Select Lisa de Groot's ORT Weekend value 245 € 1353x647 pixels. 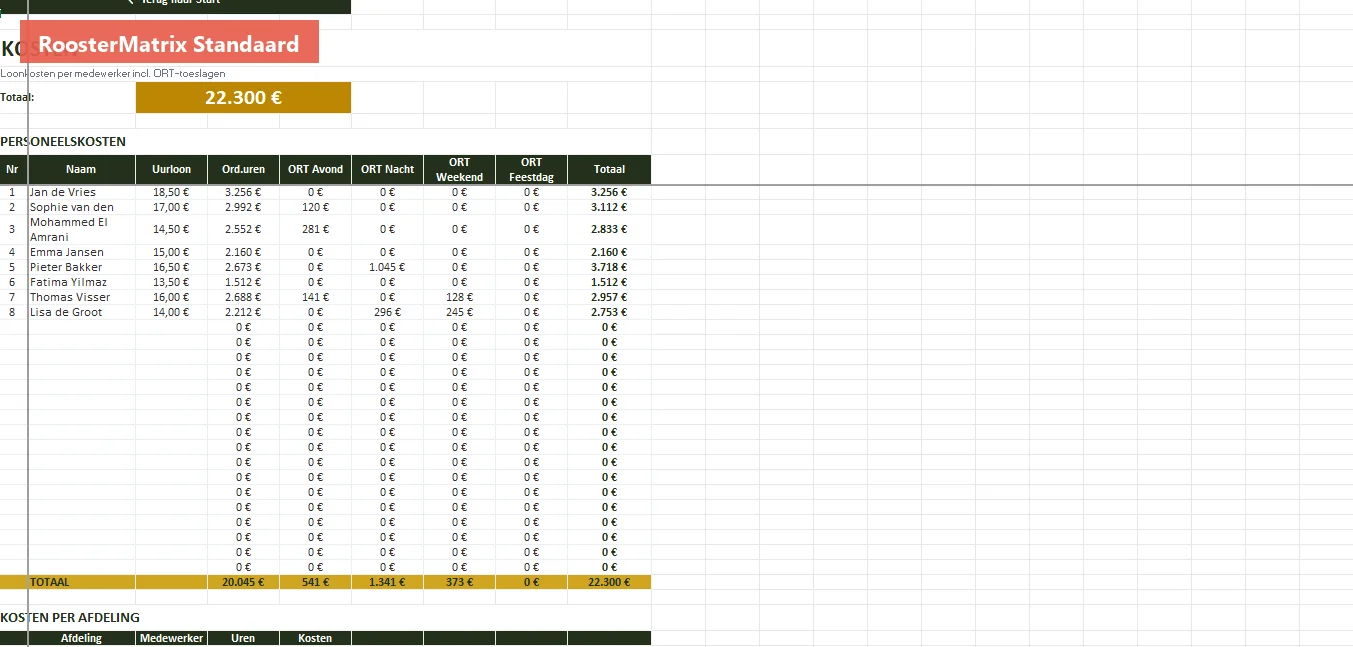click(459, 312)
